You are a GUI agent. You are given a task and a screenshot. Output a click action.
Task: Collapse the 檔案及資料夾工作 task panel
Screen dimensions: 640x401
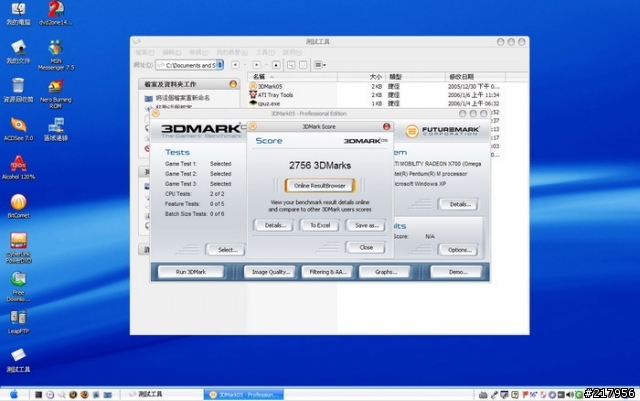(233, 84)
